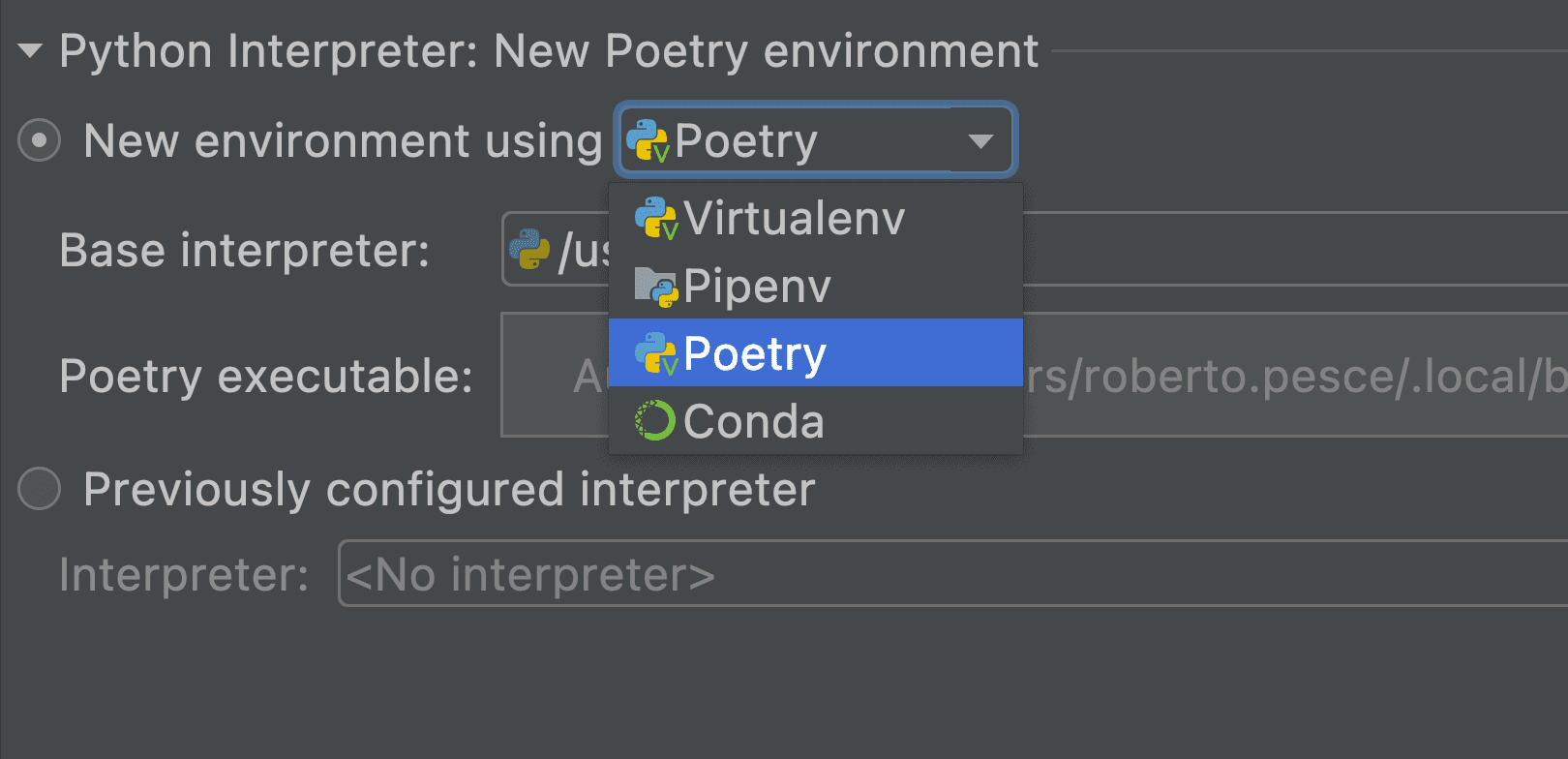Click the Poetry icon in the combo box

pyautogui.click(x=648, y=141)
